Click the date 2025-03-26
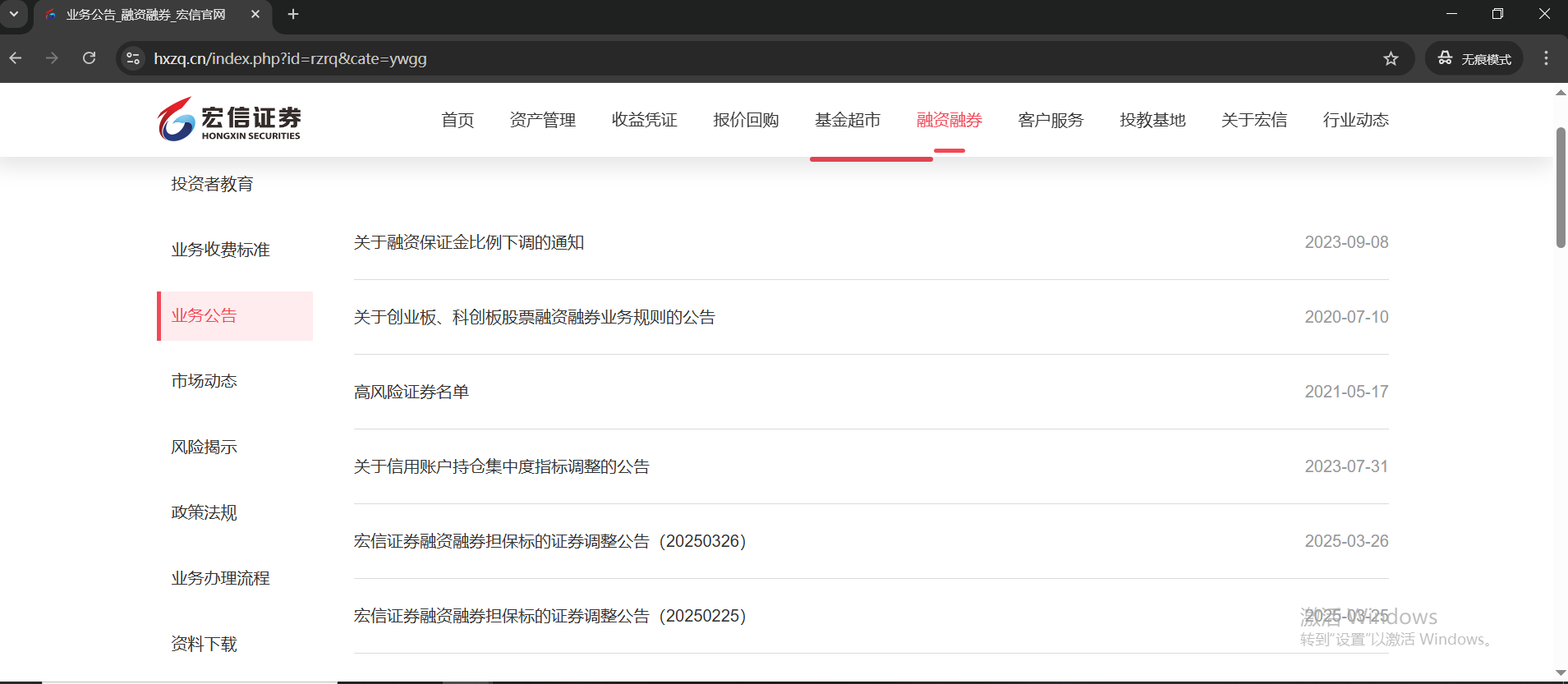 (x=1347, y=541)
